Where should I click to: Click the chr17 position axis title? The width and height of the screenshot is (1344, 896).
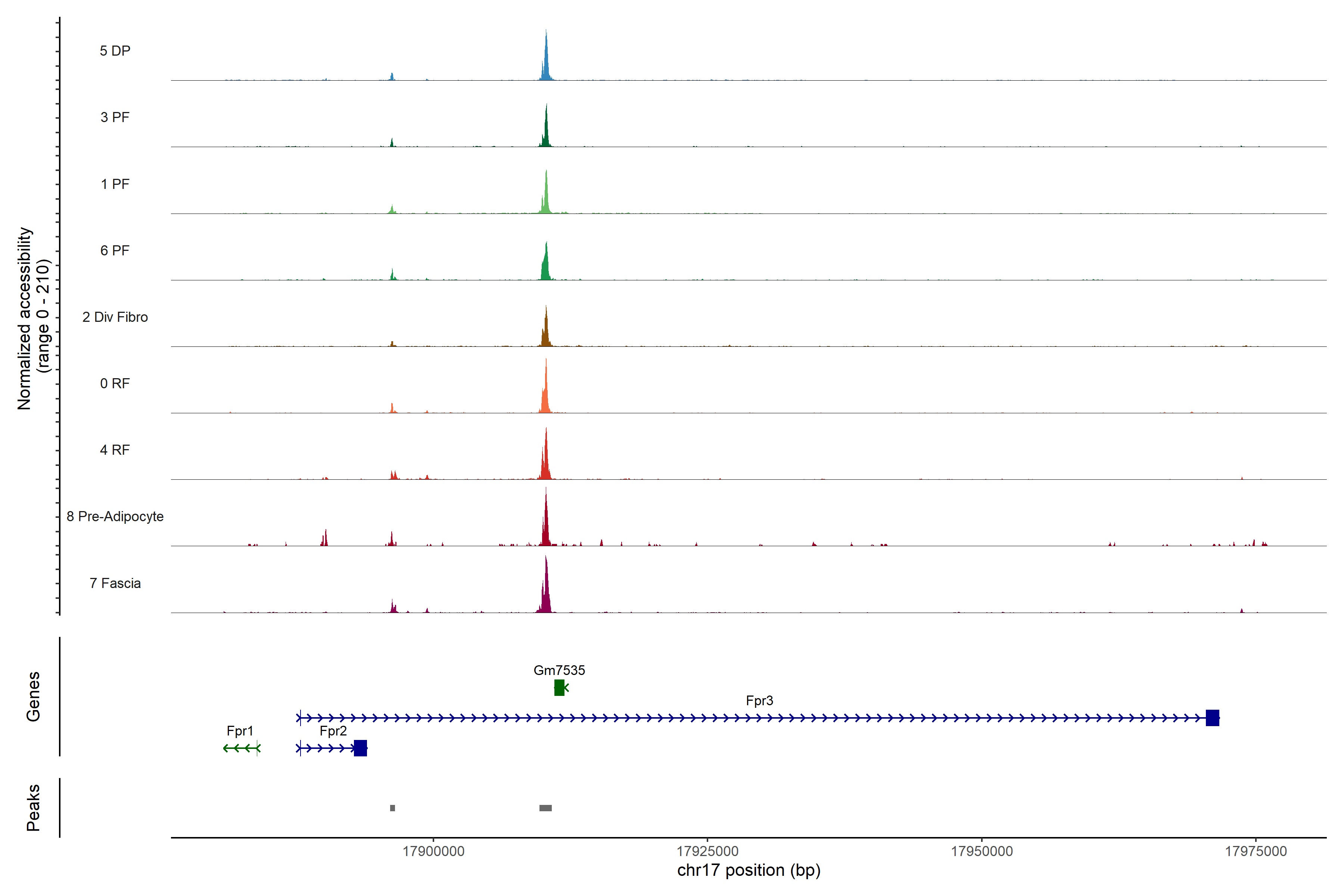749,871
